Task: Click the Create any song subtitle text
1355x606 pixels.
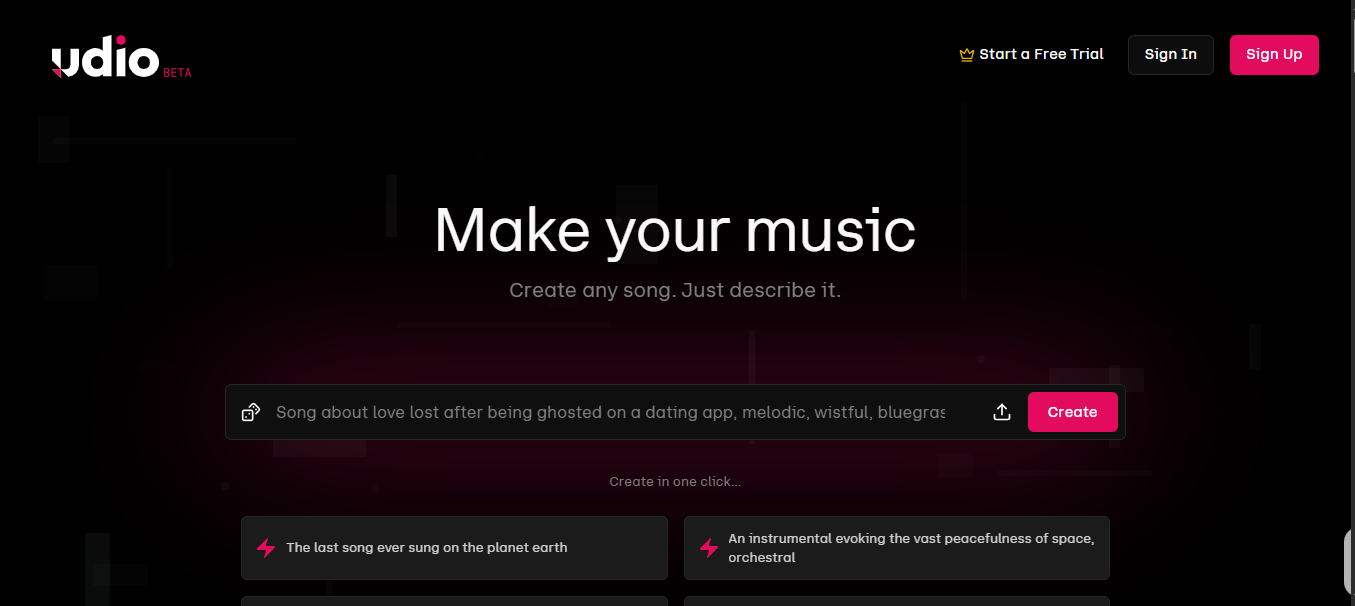Action: pyautogui.click(x=675, y=291)
